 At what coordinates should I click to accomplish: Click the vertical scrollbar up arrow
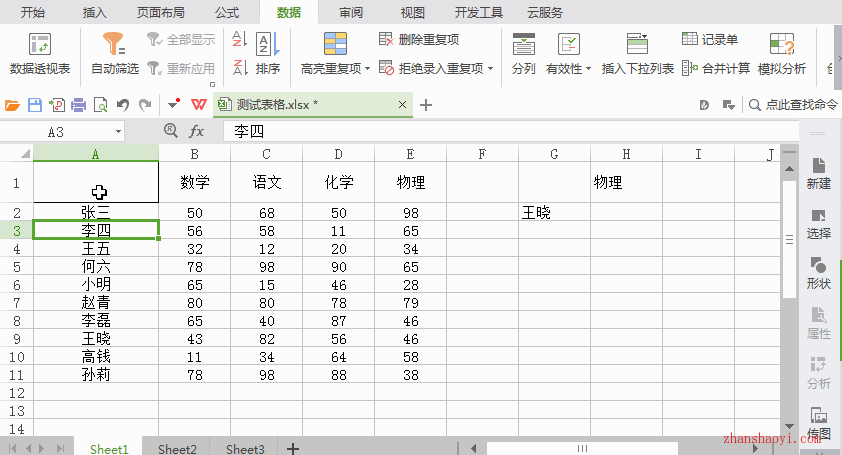point(789,169)
